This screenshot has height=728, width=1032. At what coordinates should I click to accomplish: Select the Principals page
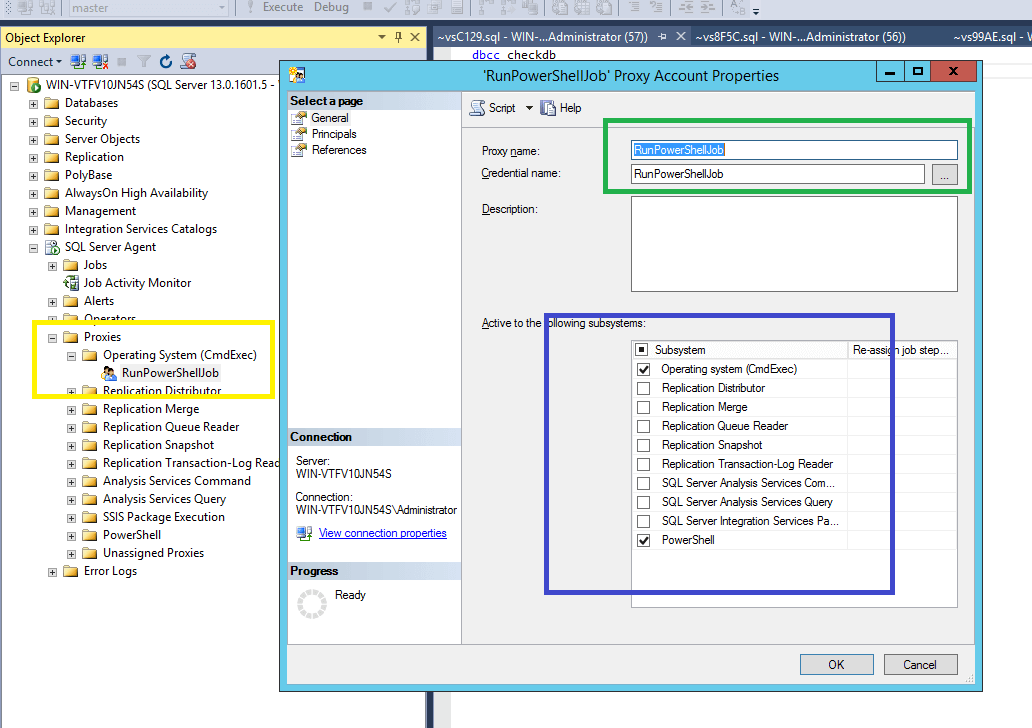pyautogui.click(x=334, y=134)
